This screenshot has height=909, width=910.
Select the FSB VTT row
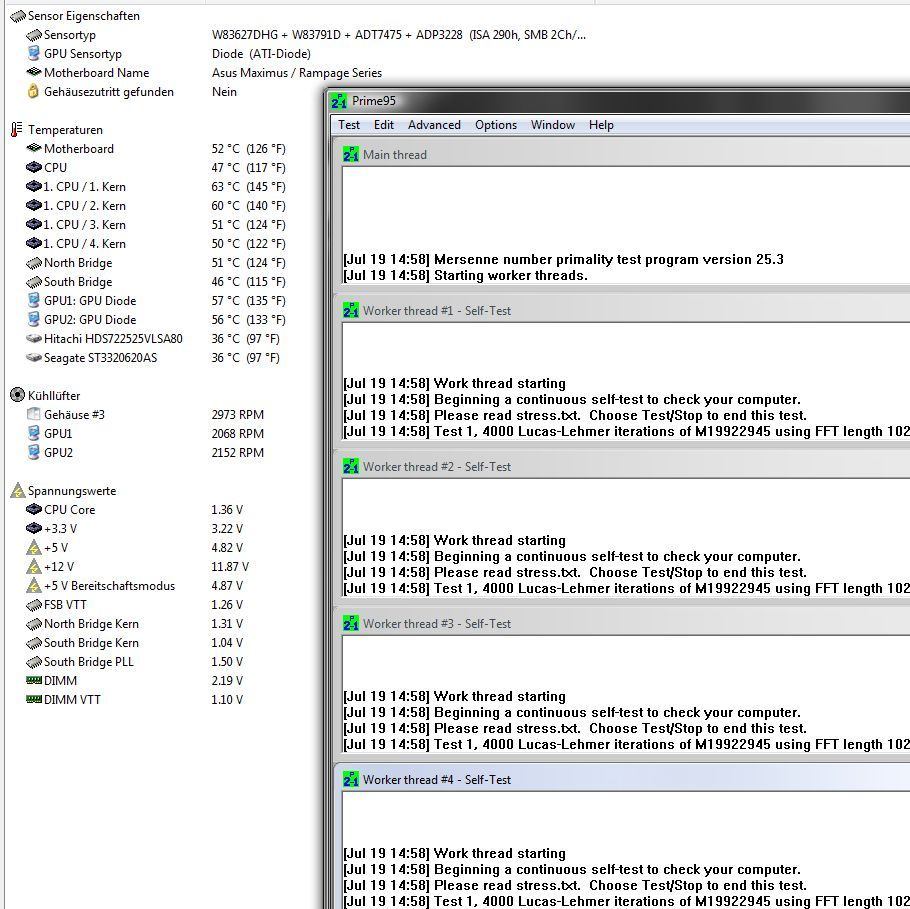click(135, 605)
